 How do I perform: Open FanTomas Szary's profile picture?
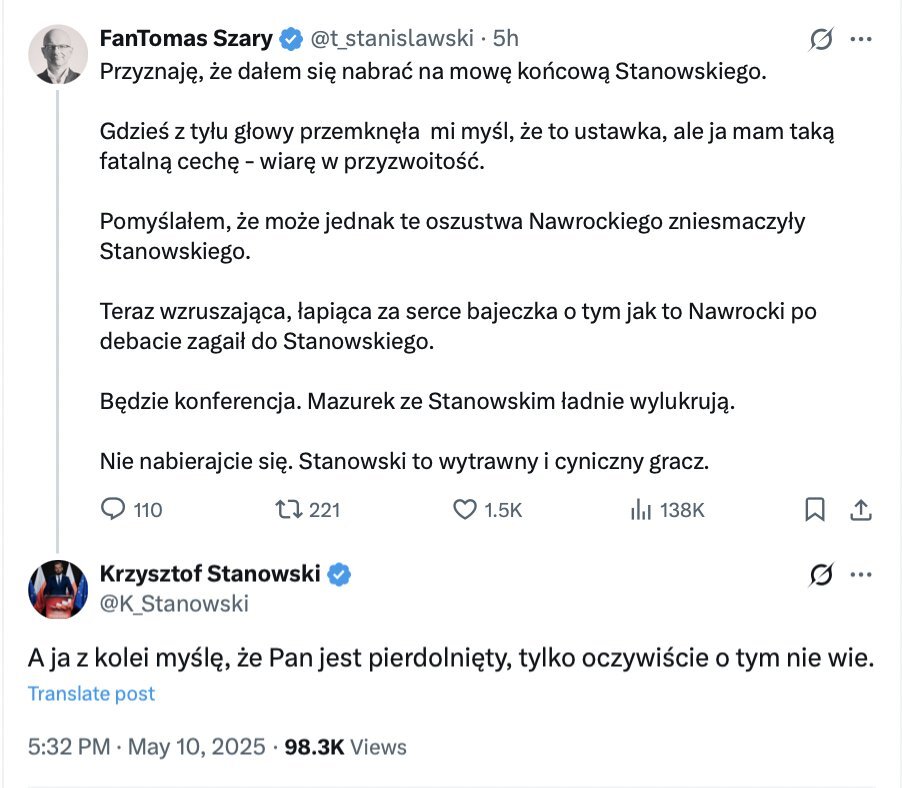(57, 54)
